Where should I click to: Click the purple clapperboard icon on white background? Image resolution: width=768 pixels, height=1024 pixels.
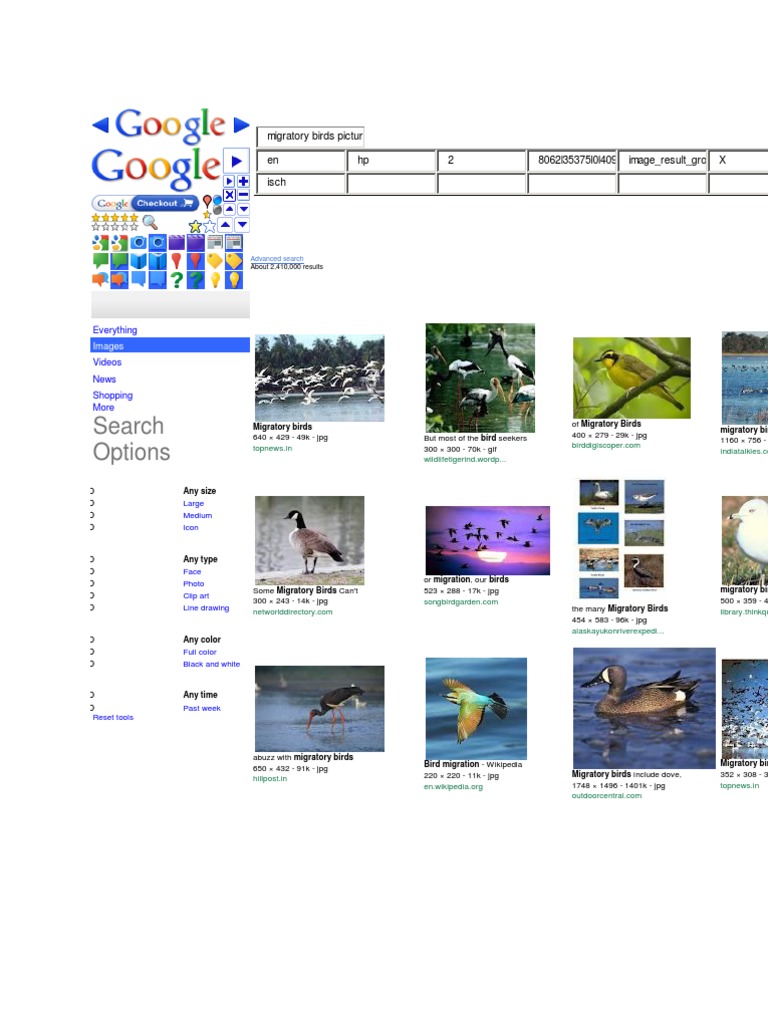[x=176, y=243]
